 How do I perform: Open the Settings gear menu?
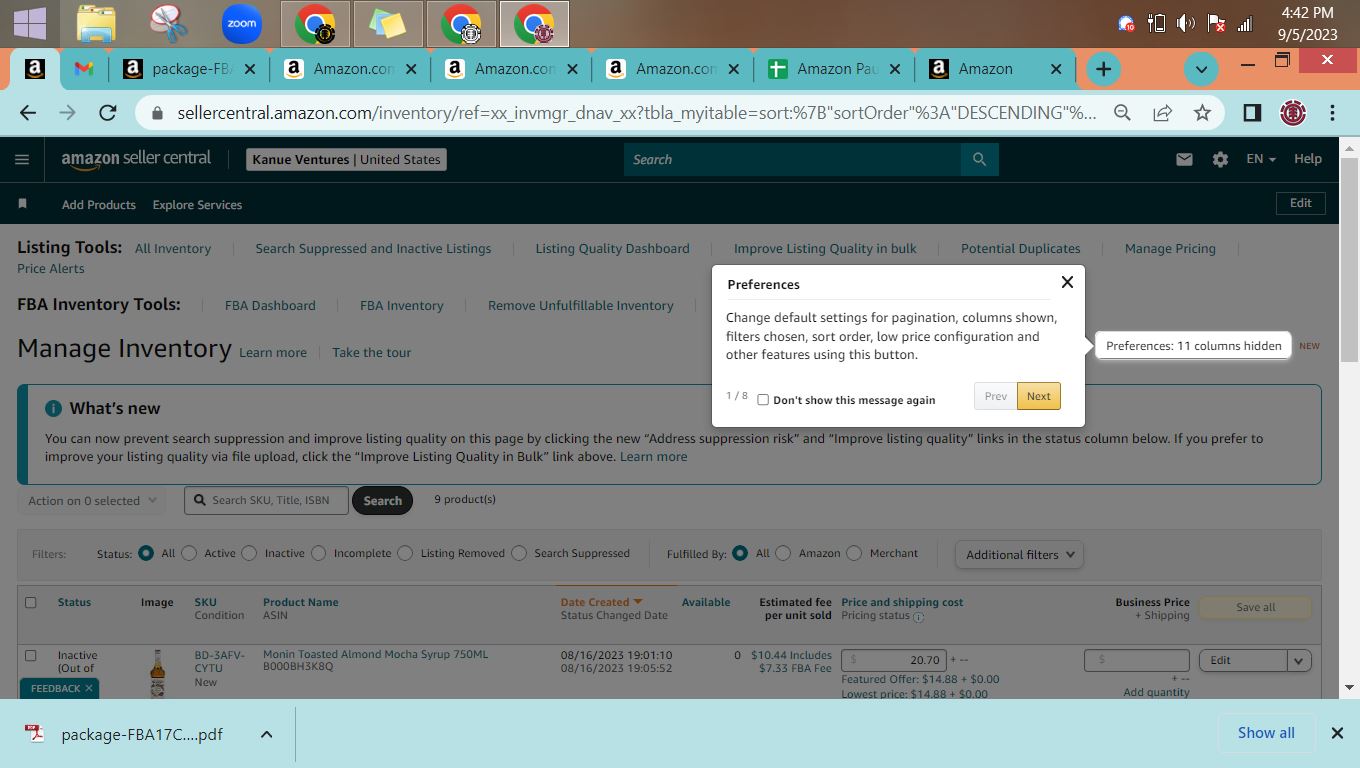(x=1220, y=159)
